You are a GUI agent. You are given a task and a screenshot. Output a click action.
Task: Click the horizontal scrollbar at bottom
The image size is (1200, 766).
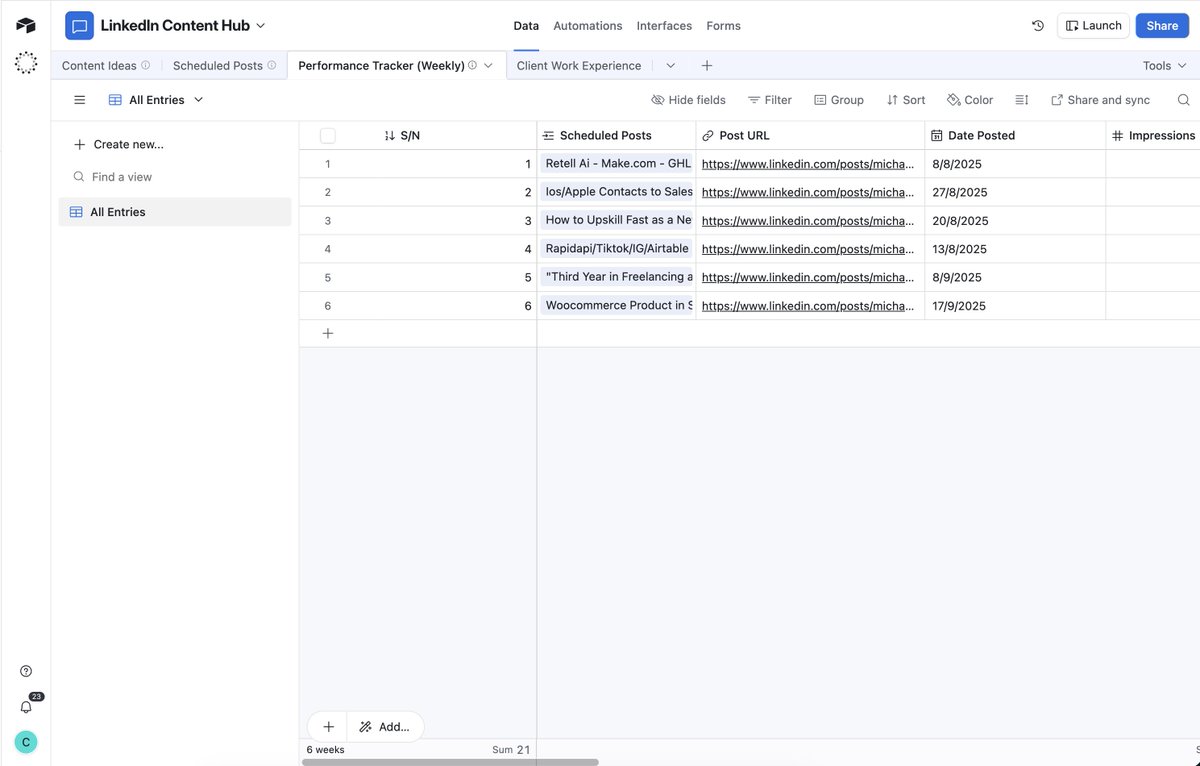(x=450, y=762)
